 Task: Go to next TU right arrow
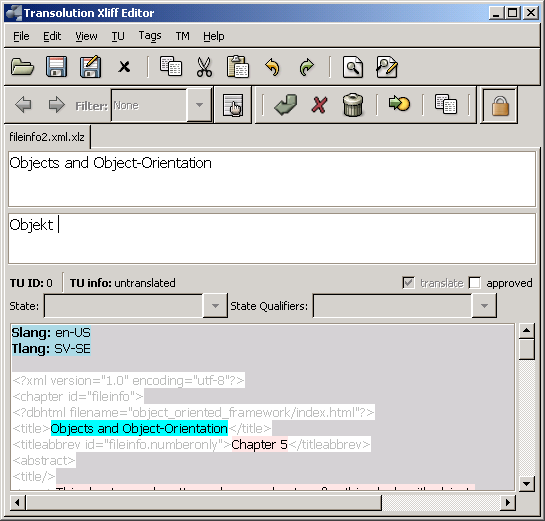pyautogui.click(x=56, y=105)
